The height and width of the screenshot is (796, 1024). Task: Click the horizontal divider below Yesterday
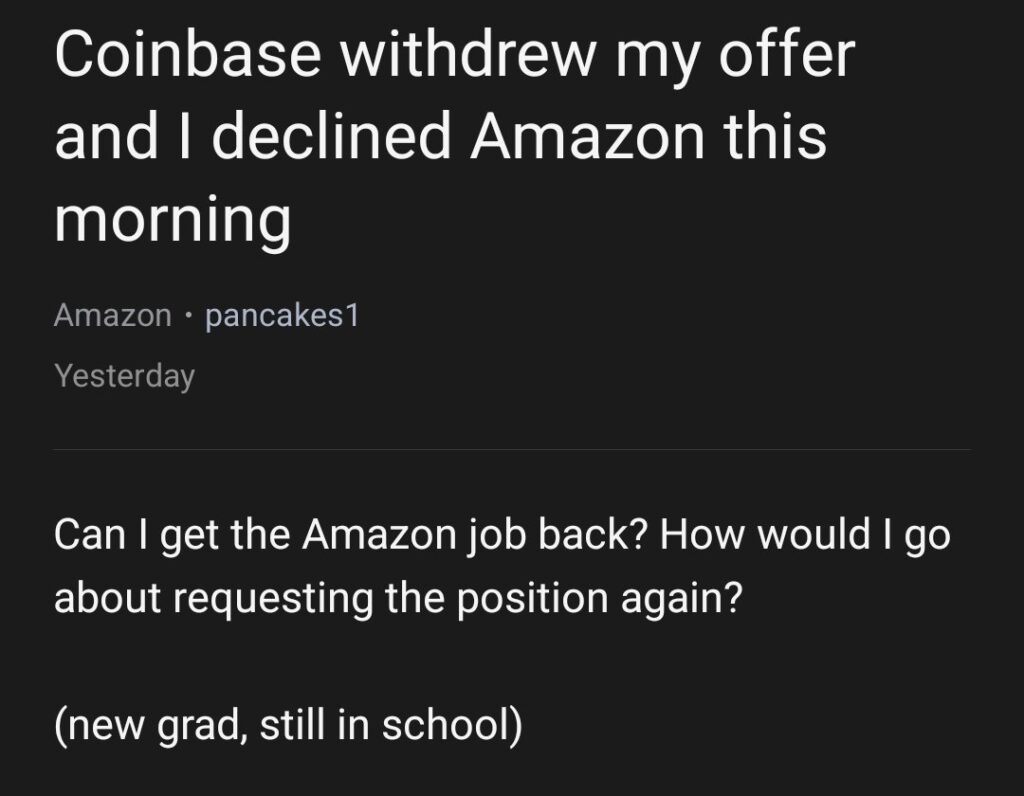click(x=512, y=449)
